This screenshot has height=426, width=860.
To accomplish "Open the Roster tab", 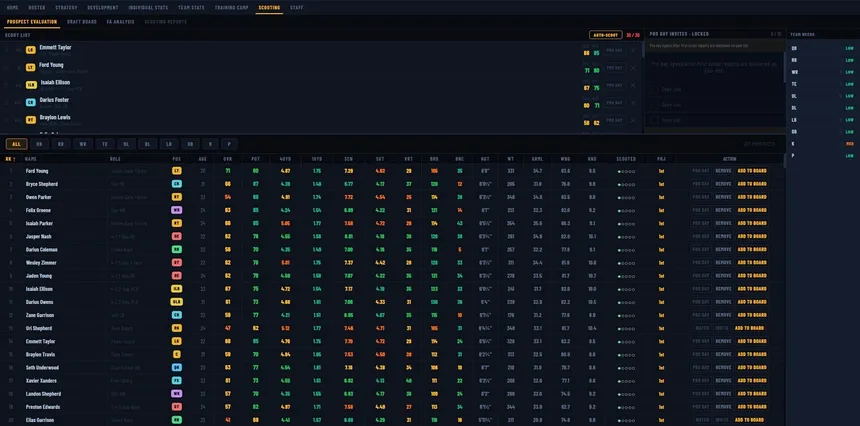I will (x=37, y=8).
